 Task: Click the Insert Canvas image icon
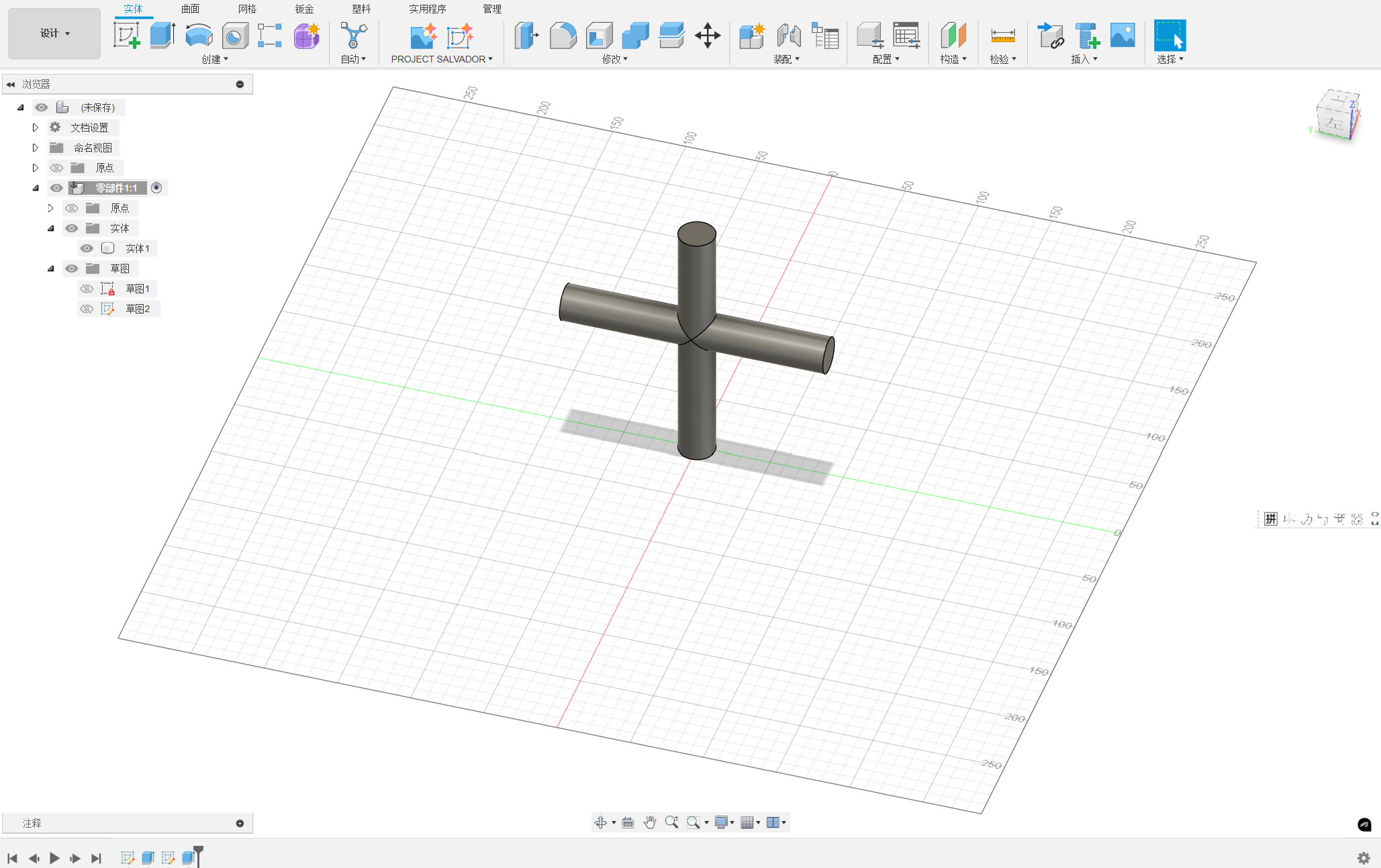pos(1123,35)
